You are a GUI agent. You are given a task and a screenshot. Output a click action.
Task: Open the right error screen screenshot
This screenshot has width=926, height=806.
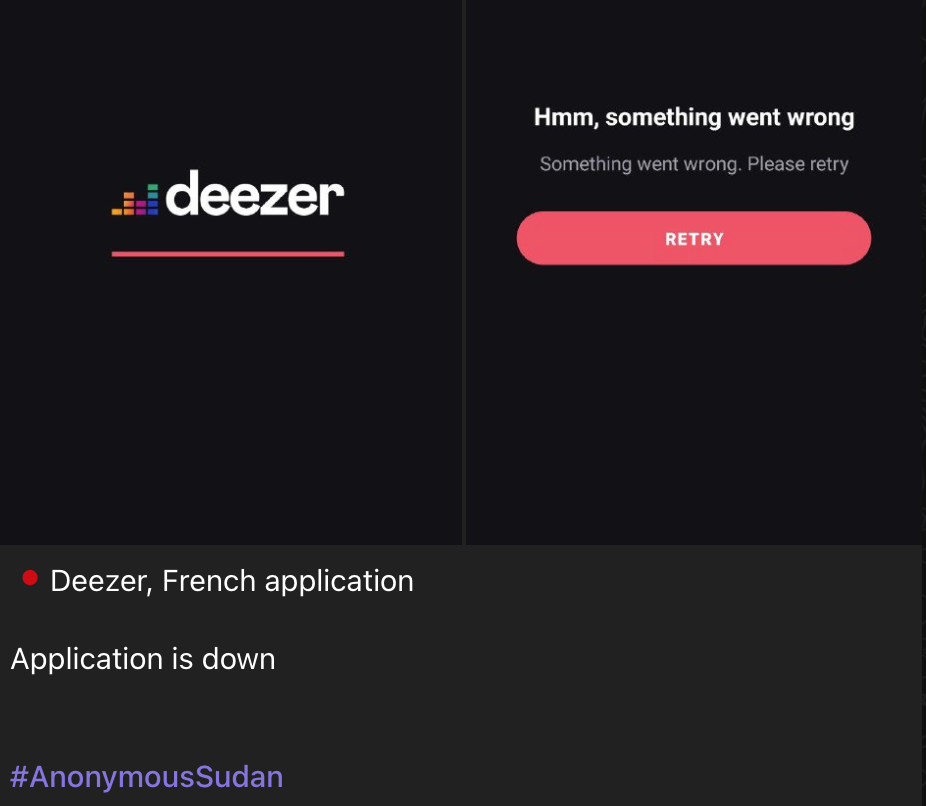(694, 272)
